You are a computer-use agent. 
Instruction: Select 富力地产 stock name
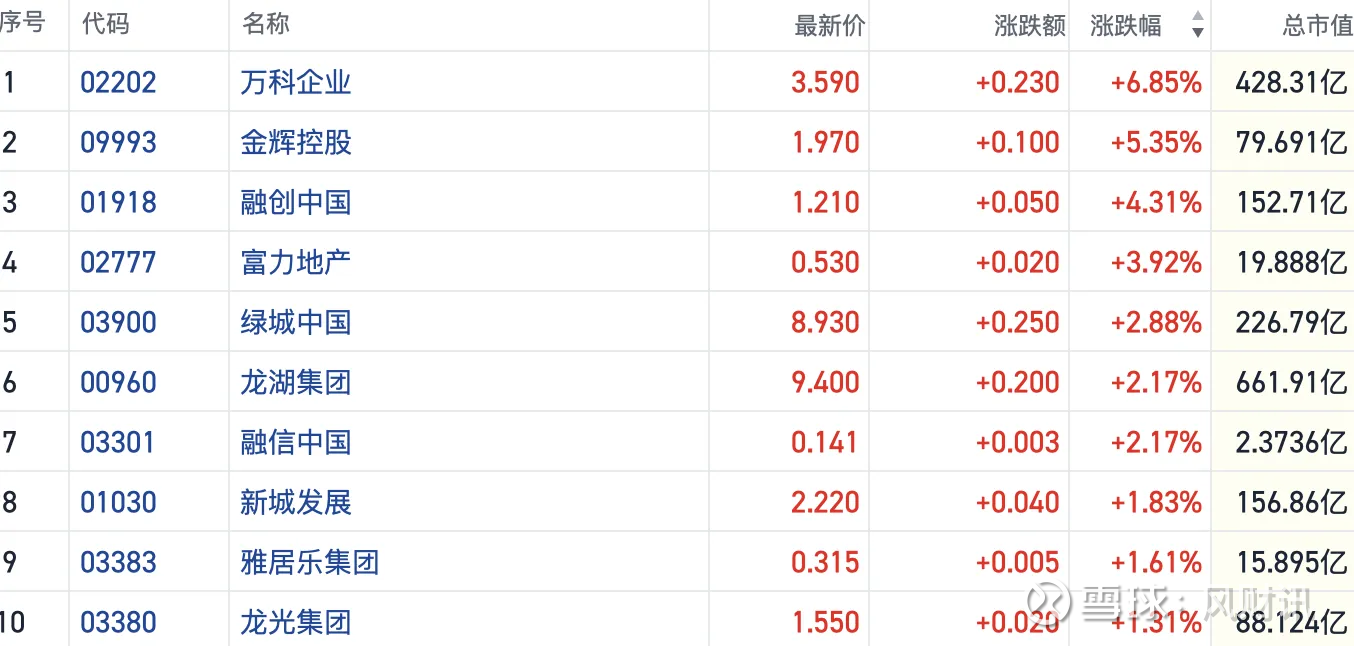[296, 262]
